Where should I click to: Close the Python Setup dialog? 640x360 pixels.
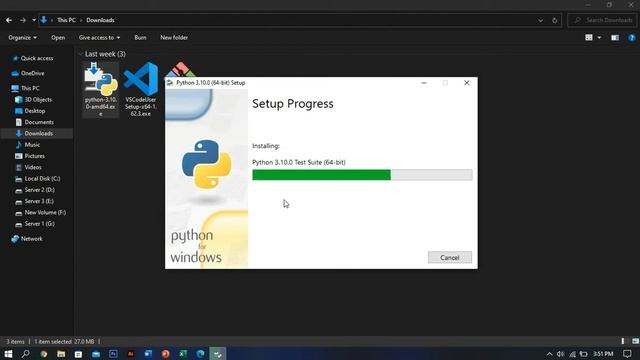(x=467, y=83)
